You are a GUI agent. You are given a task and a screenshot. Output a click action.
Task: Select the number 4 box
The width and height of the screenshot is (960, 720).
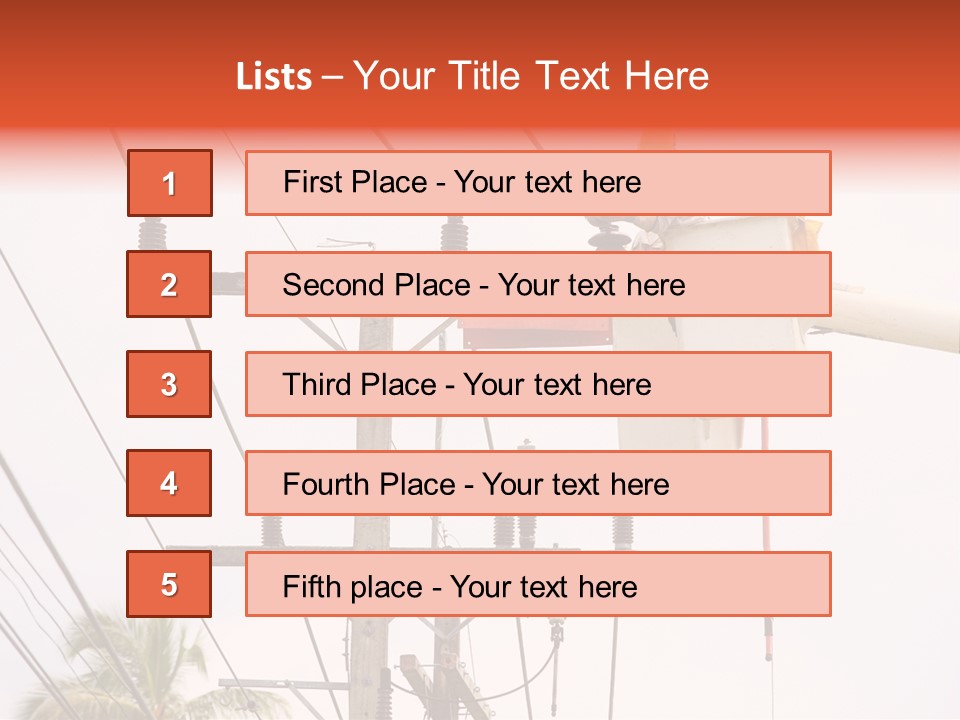pyautogui.click(x=169, y=483)
